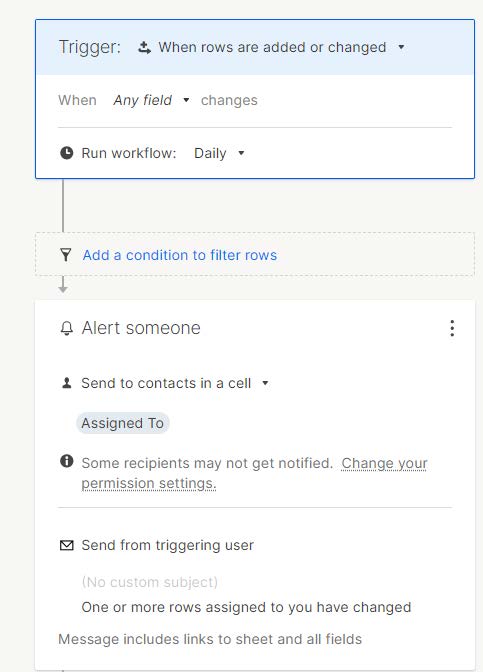Open Change your permission settings link
483x672 pixels.
click(255, 473)
